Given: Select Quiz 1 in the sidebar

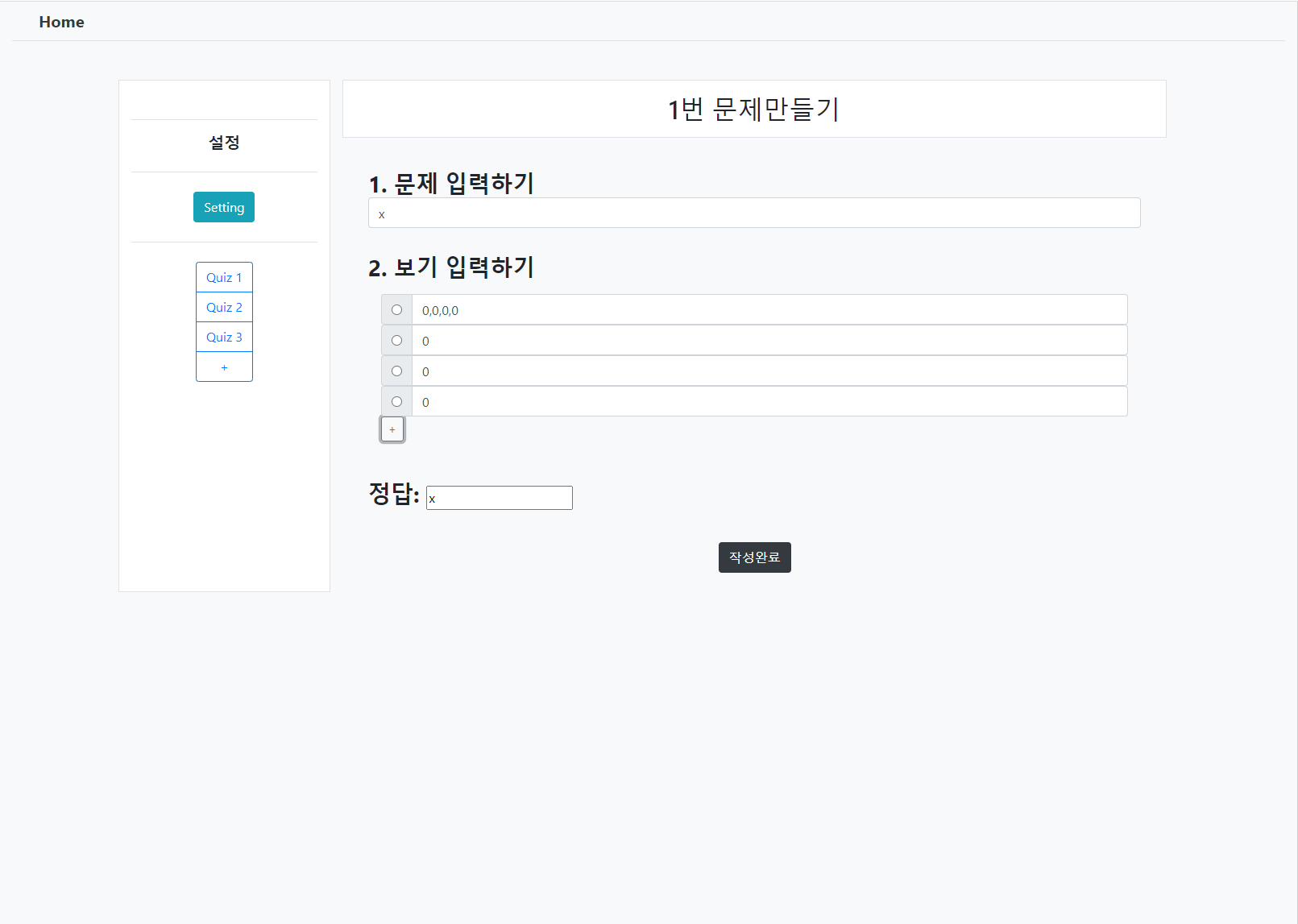Looking at the screenshot, I should pyautogui.click(x=224, y=277).
